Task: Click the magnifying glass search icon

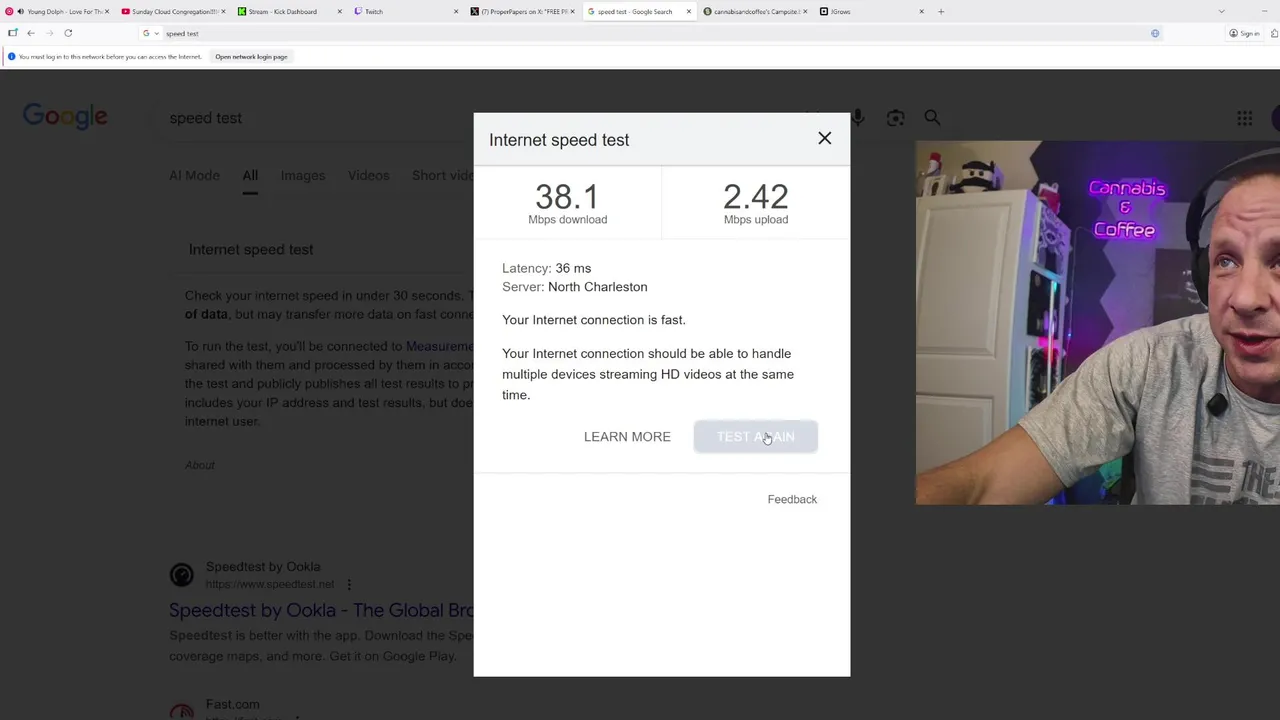Action: tap(932, 118)
